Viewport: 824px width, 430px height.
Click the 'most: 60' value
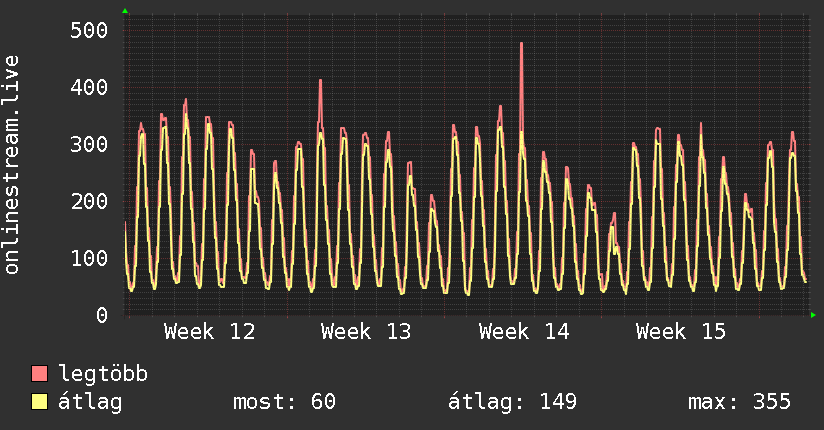[284, 402]
